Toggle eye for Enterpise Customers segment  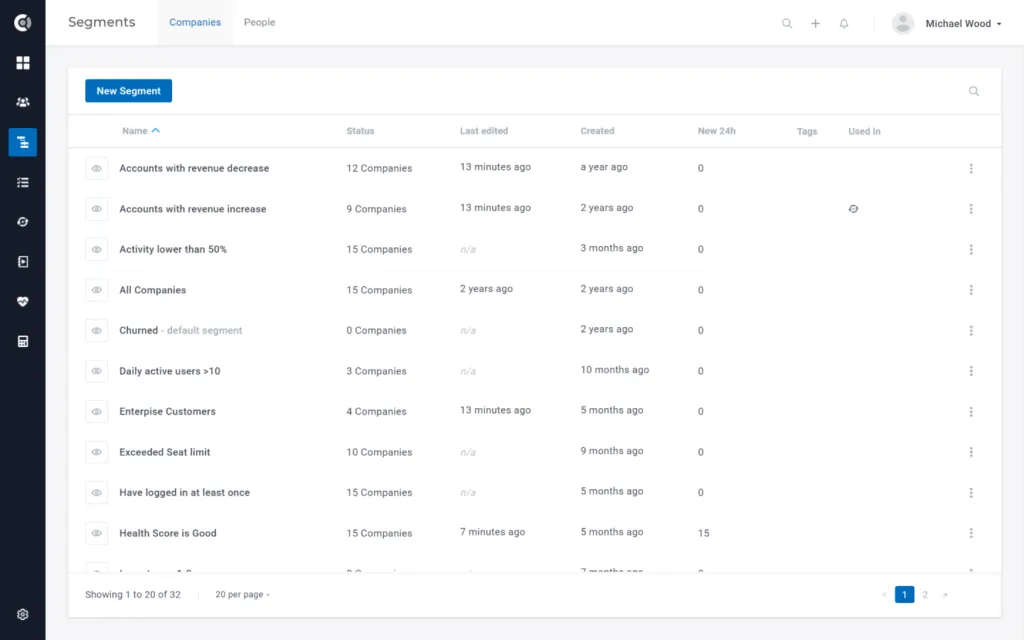[x=97, y=411]
